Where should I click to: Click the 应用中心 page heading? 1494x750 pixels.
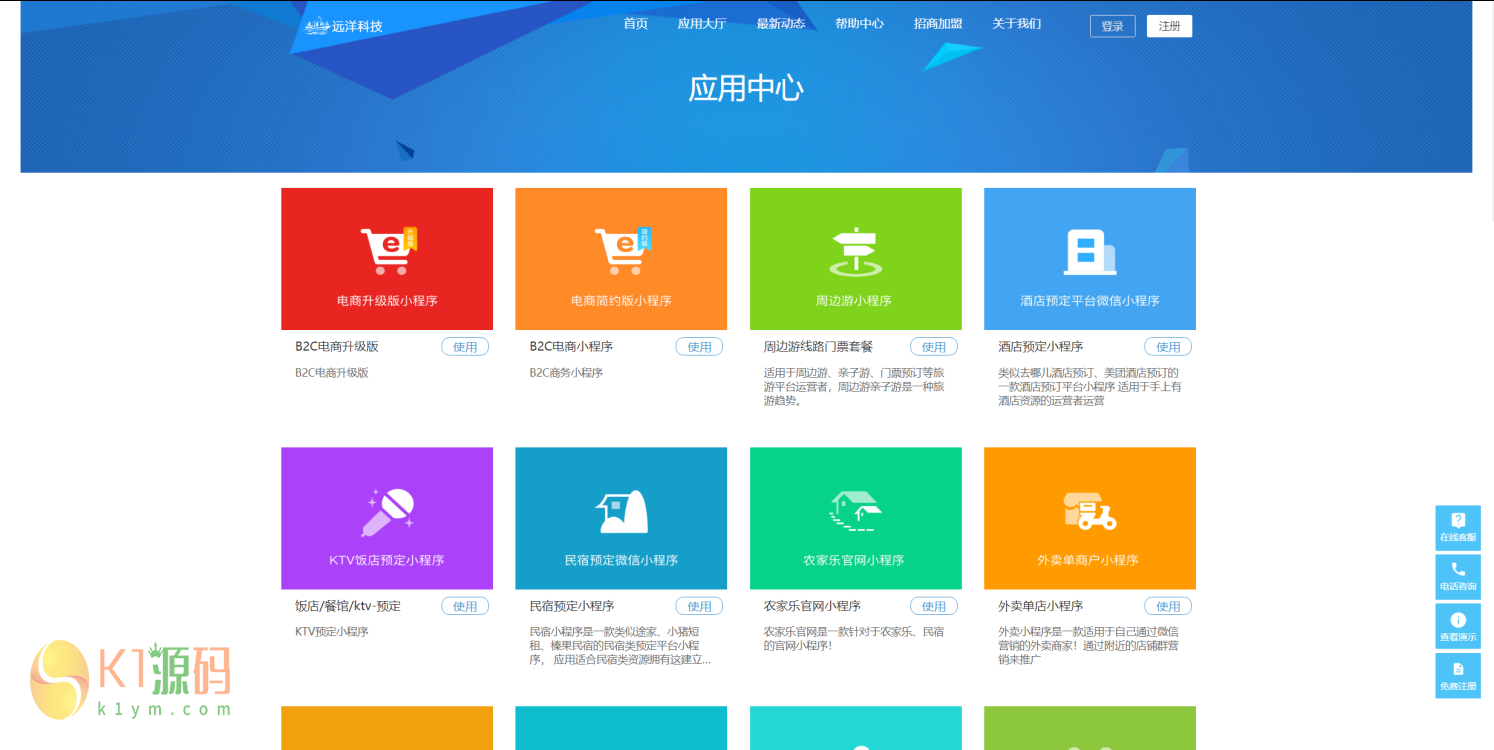click(x=746, y=88)
